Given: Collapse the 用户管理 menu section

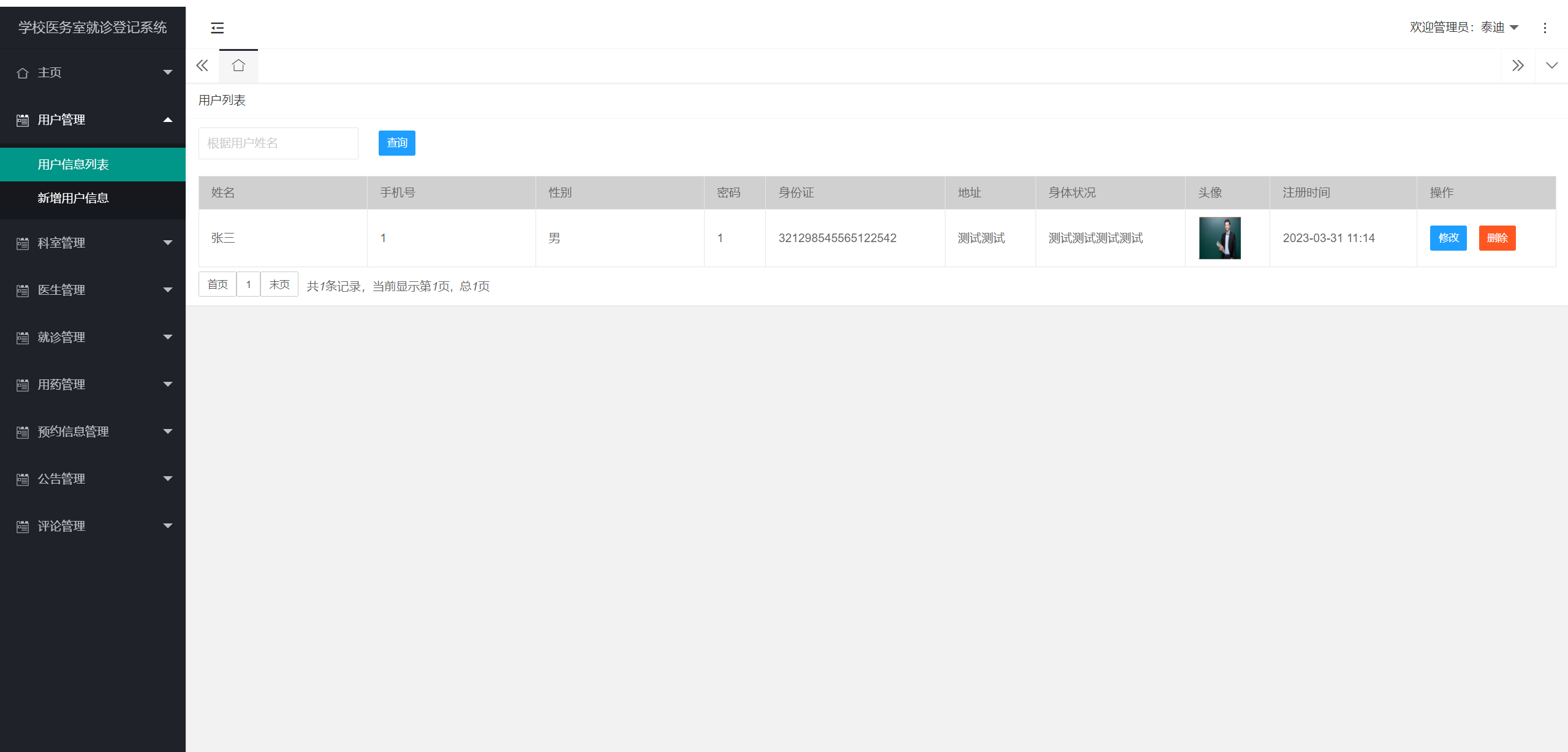Looking at the screenshot, I should (x=92, y=120).
